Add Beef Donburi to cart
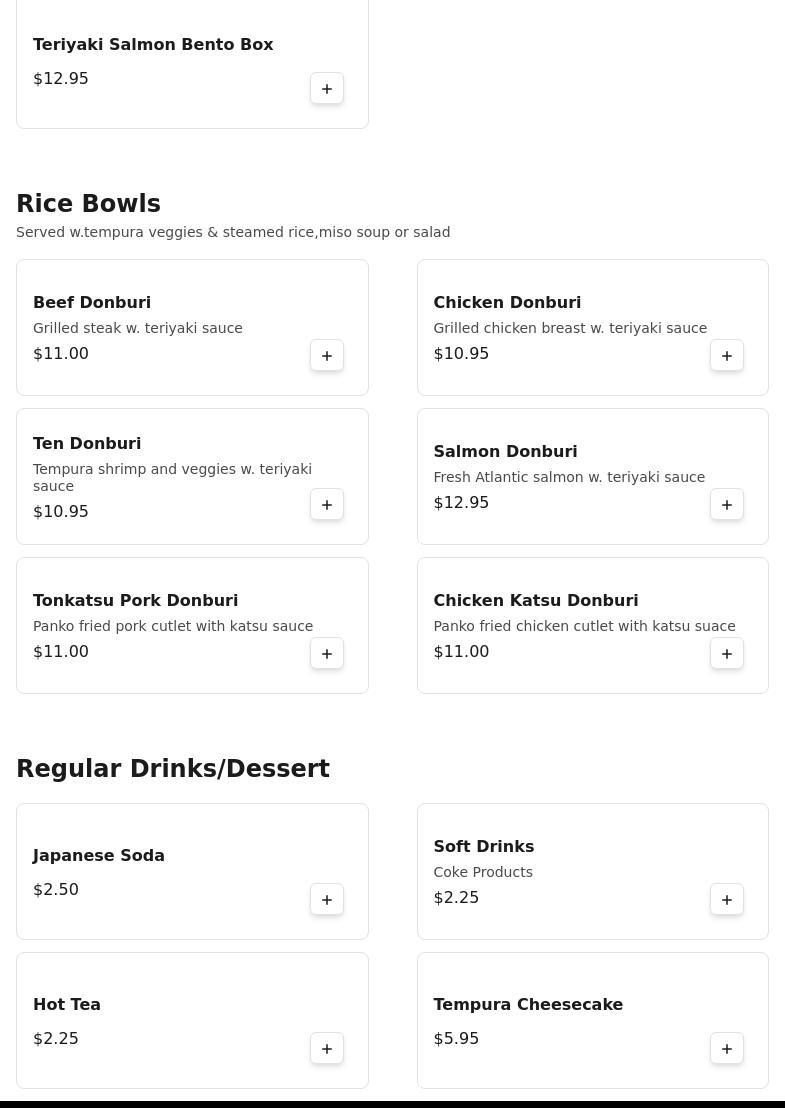 tap(327, 356)
